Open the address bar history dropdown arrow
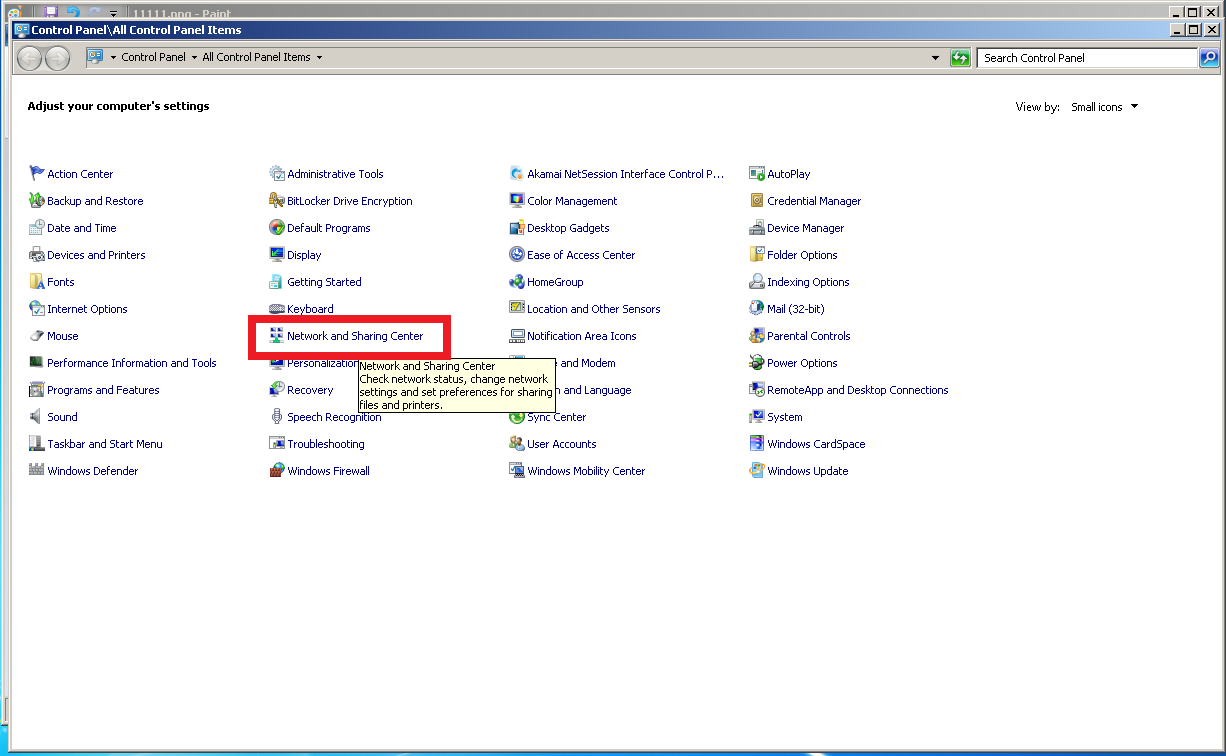Image resolution: width=1226 pixels, height=756 pixels. pyautogui.click(x=936, y=58)
